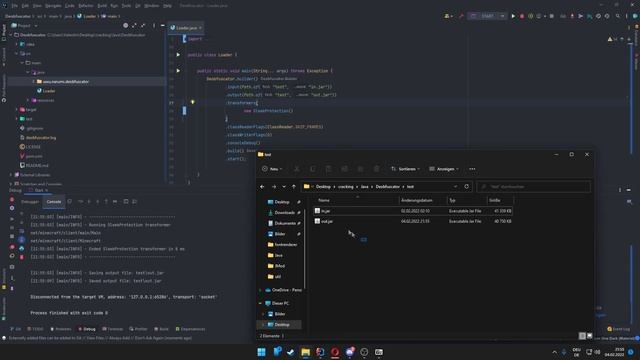This screenshot has width=640, height=360.
Task: Click the yellow lightbulb intention icon in the editor
Action: pyautogui.click(x=193, y=102)
